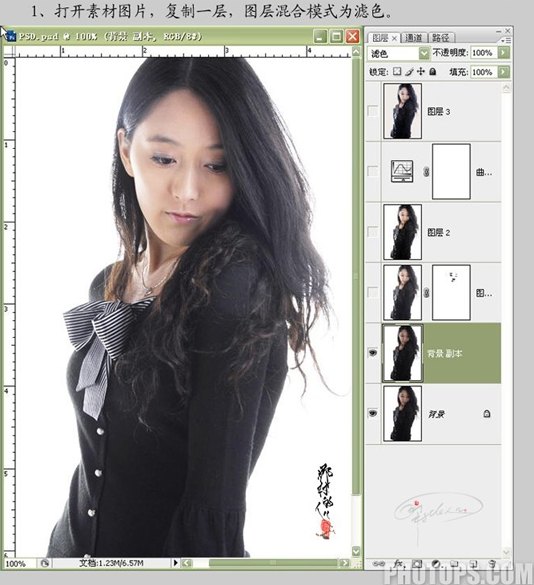Viewport: 534px width, 585px height.
Task: Create a new layer group
Action: (454, 564)
